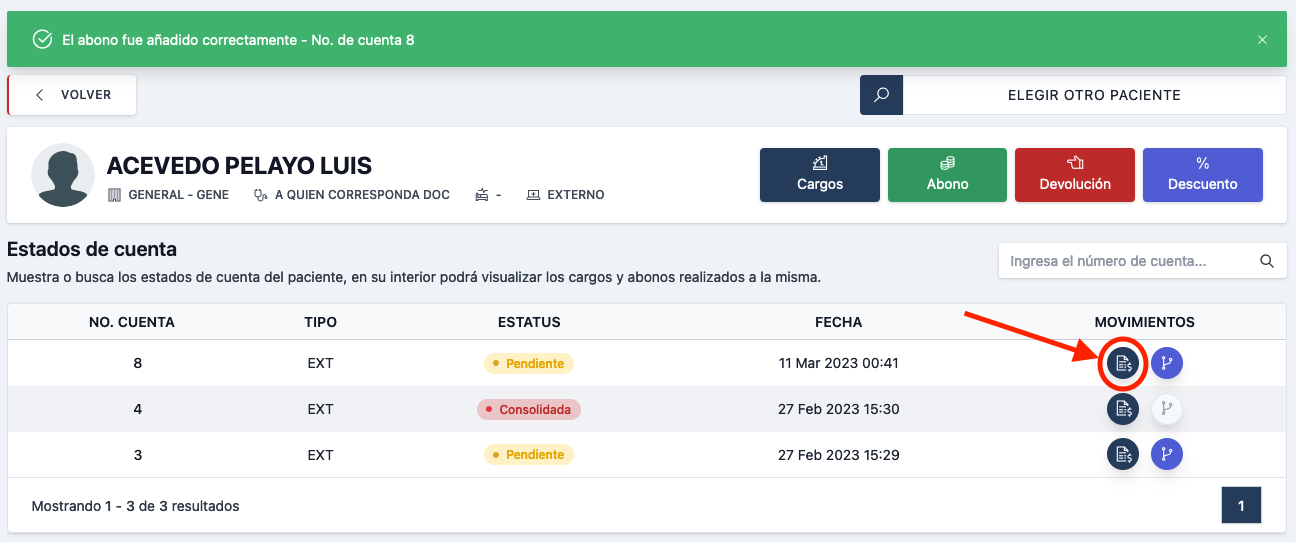Screen dimensions: 1296x542
Task: Open account statement icon for account 8
Action: pos(1123,363)
